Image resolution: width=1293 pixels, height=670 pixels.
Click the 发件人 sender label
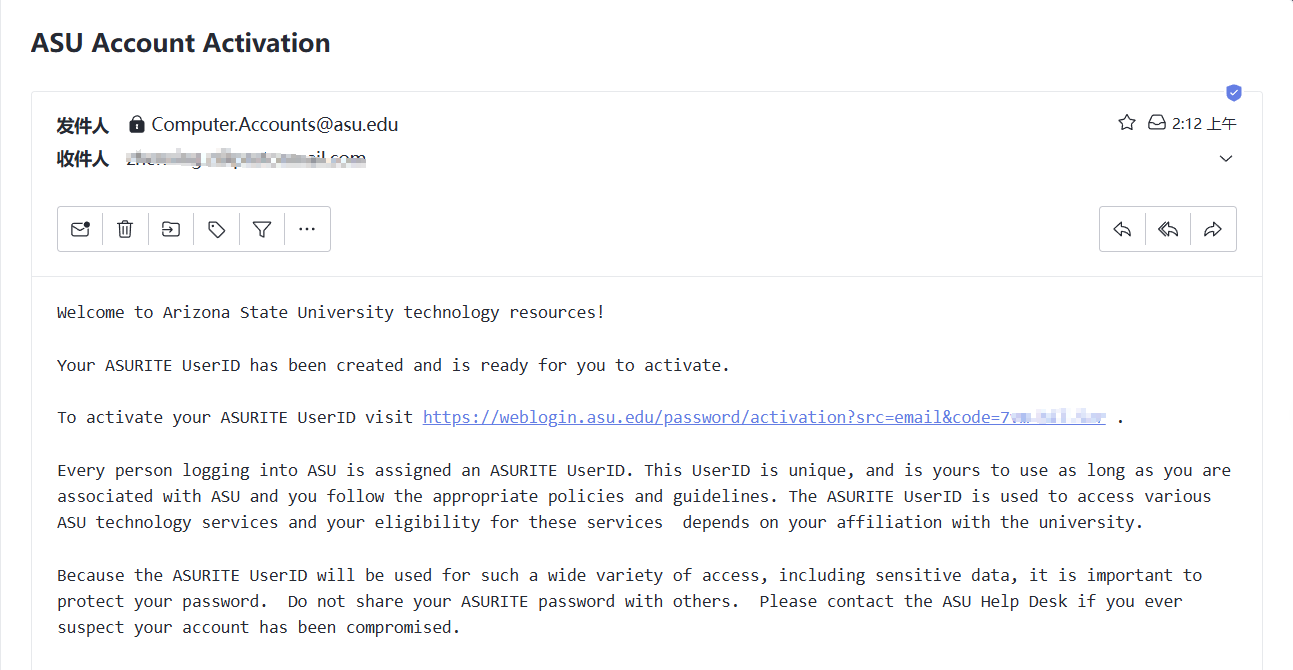pos(82,125)
